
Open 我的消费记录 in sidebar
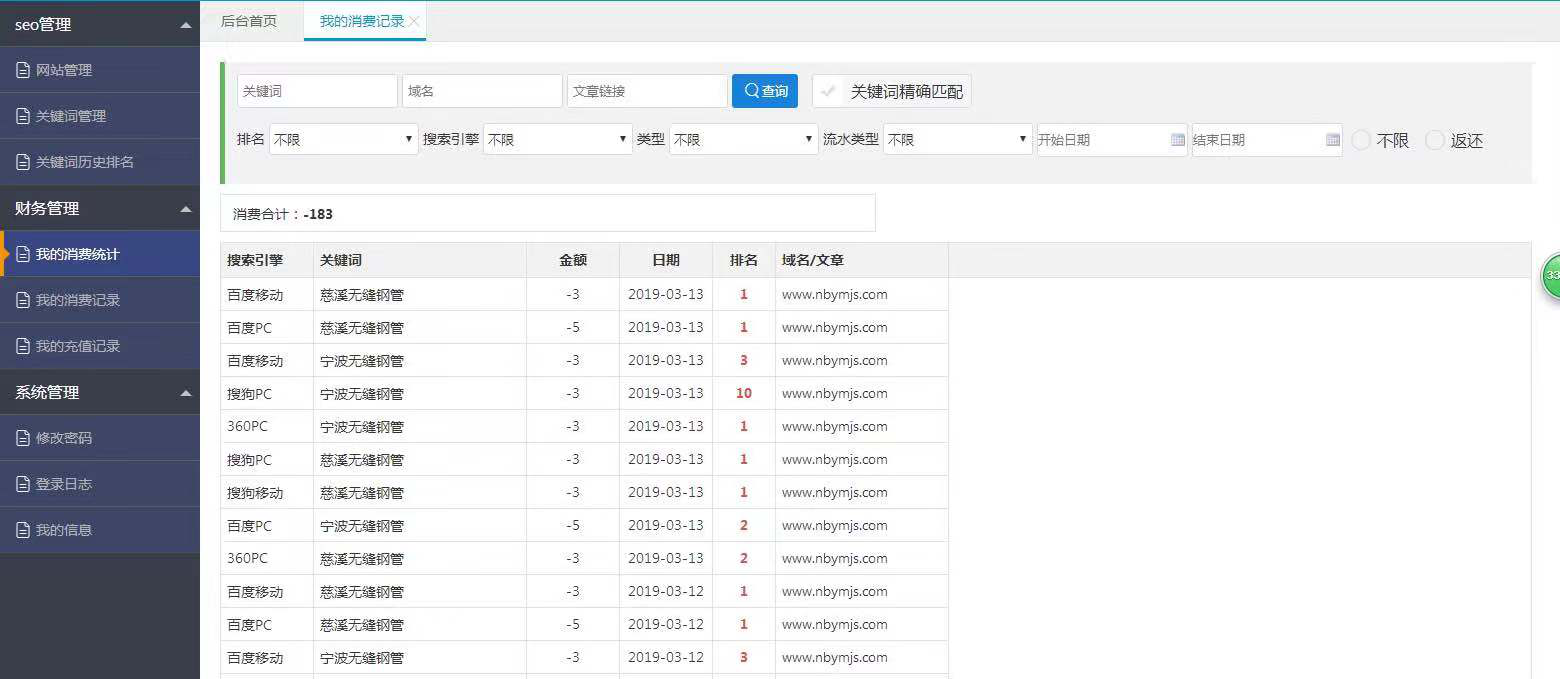pyautogui.click(x=100, y=300)
